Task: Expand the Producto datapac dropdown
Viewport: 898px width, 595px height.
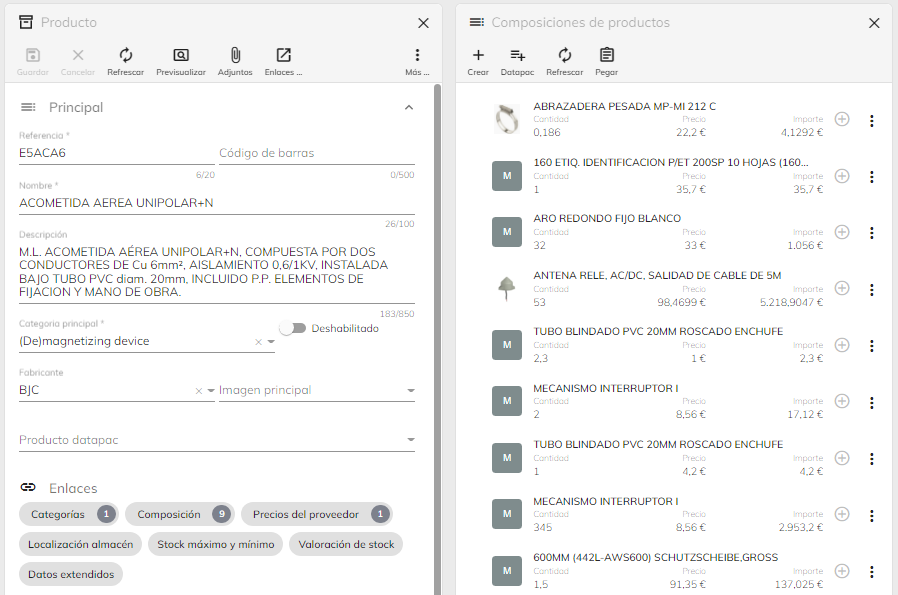Action: (x=410, y=440)
